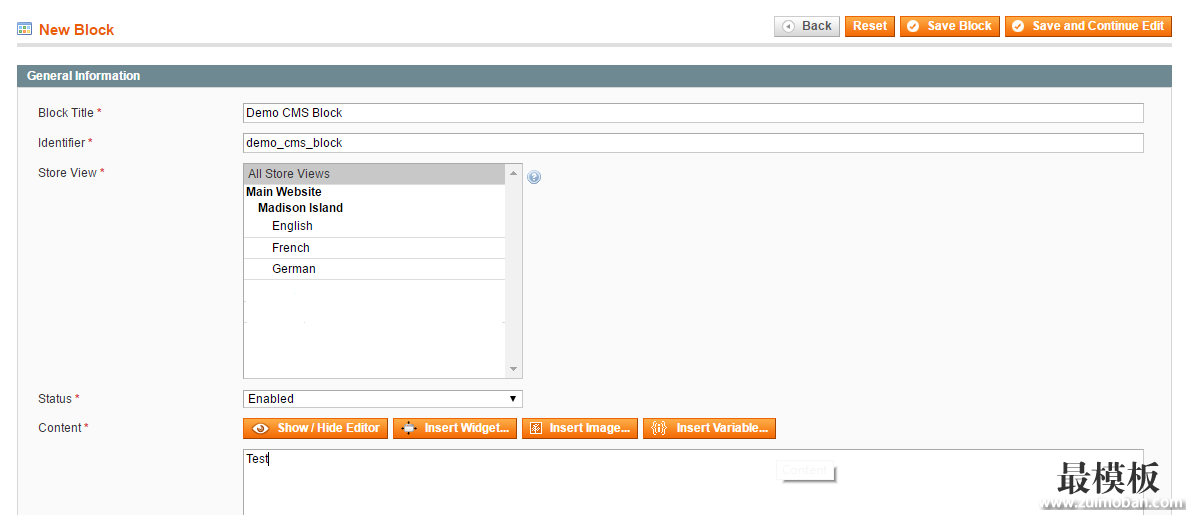Click the Store View help question-mark icon
The height and width of the screenshot is (515, 1191).
534,177
